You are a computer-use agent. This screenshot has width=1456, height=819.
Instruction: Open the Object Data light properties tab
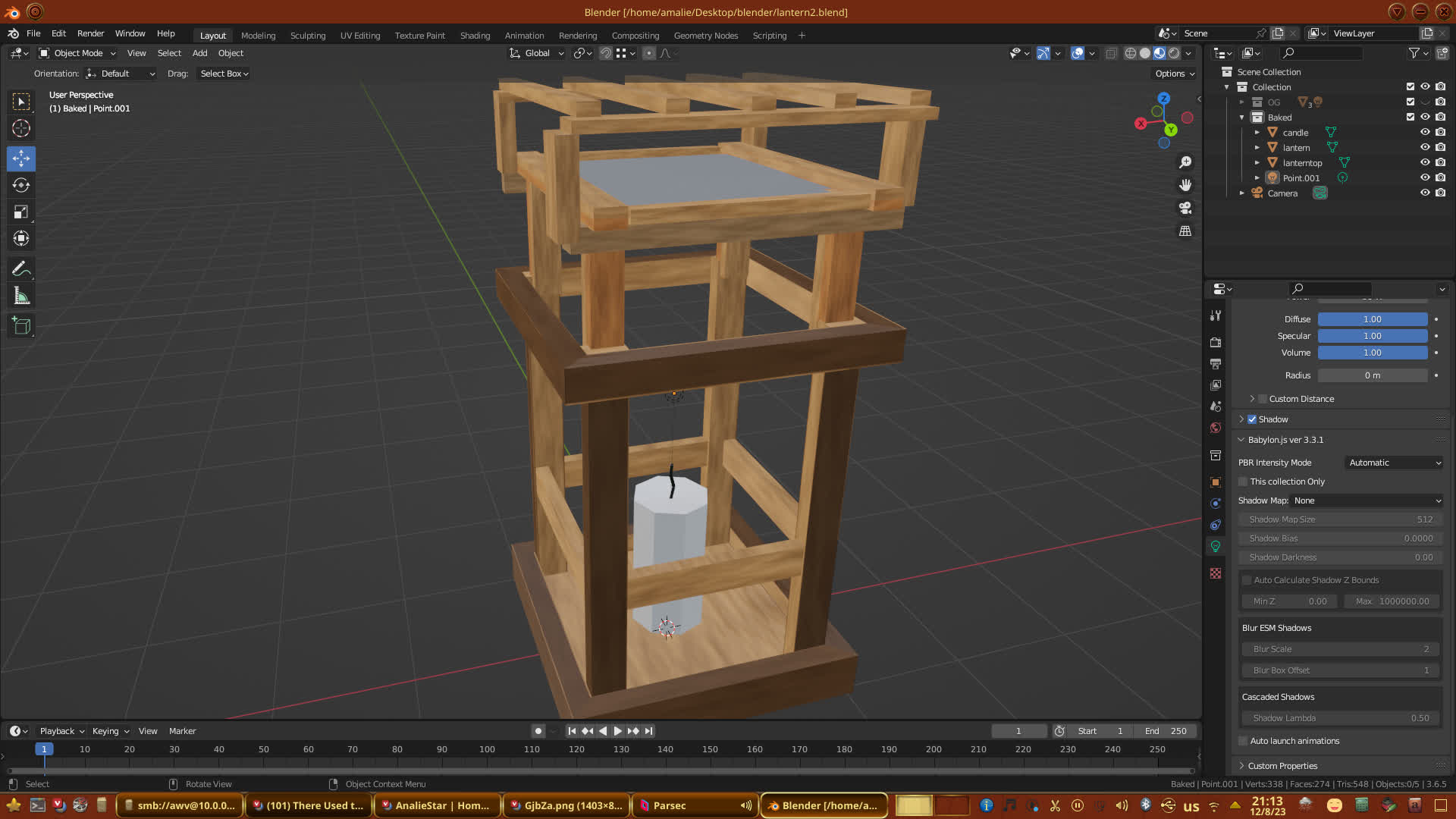tap(1216, 546)
